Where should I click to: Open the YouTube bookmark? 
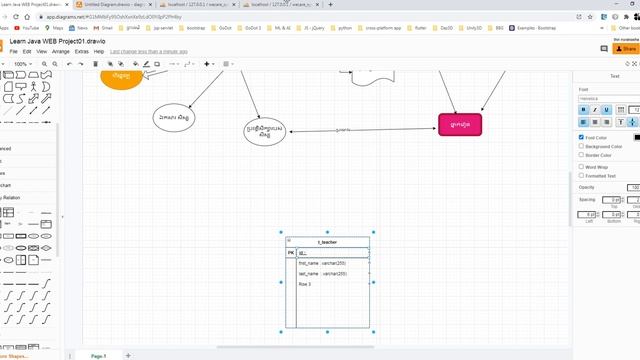click(27, 28)
